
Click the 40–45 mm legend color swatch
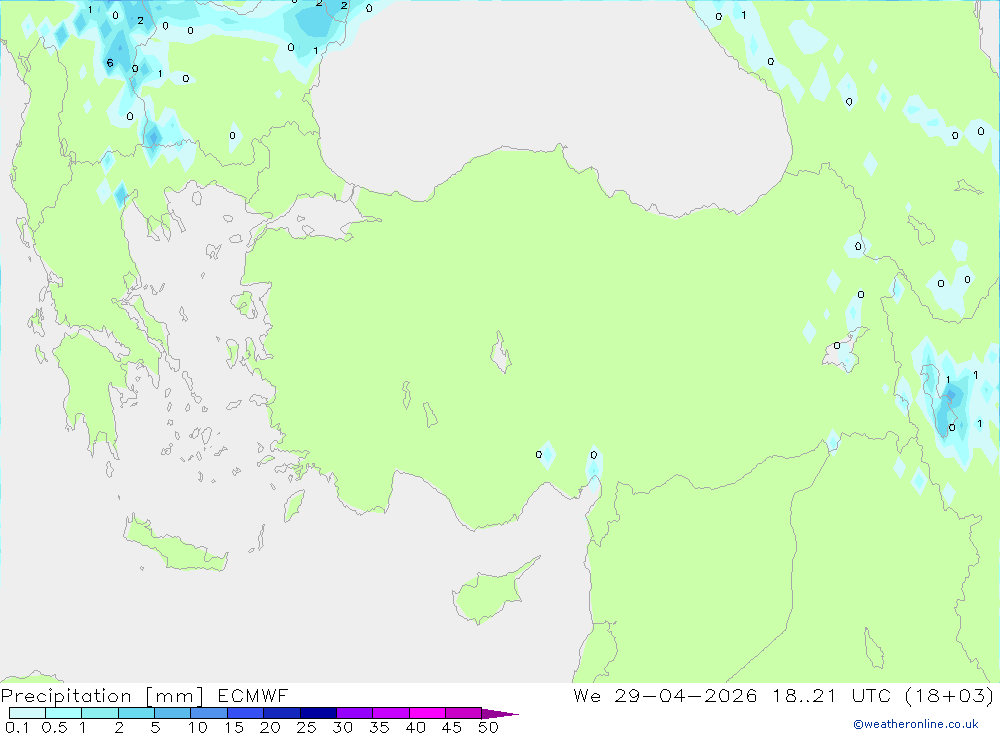click(x=427, y=713)
